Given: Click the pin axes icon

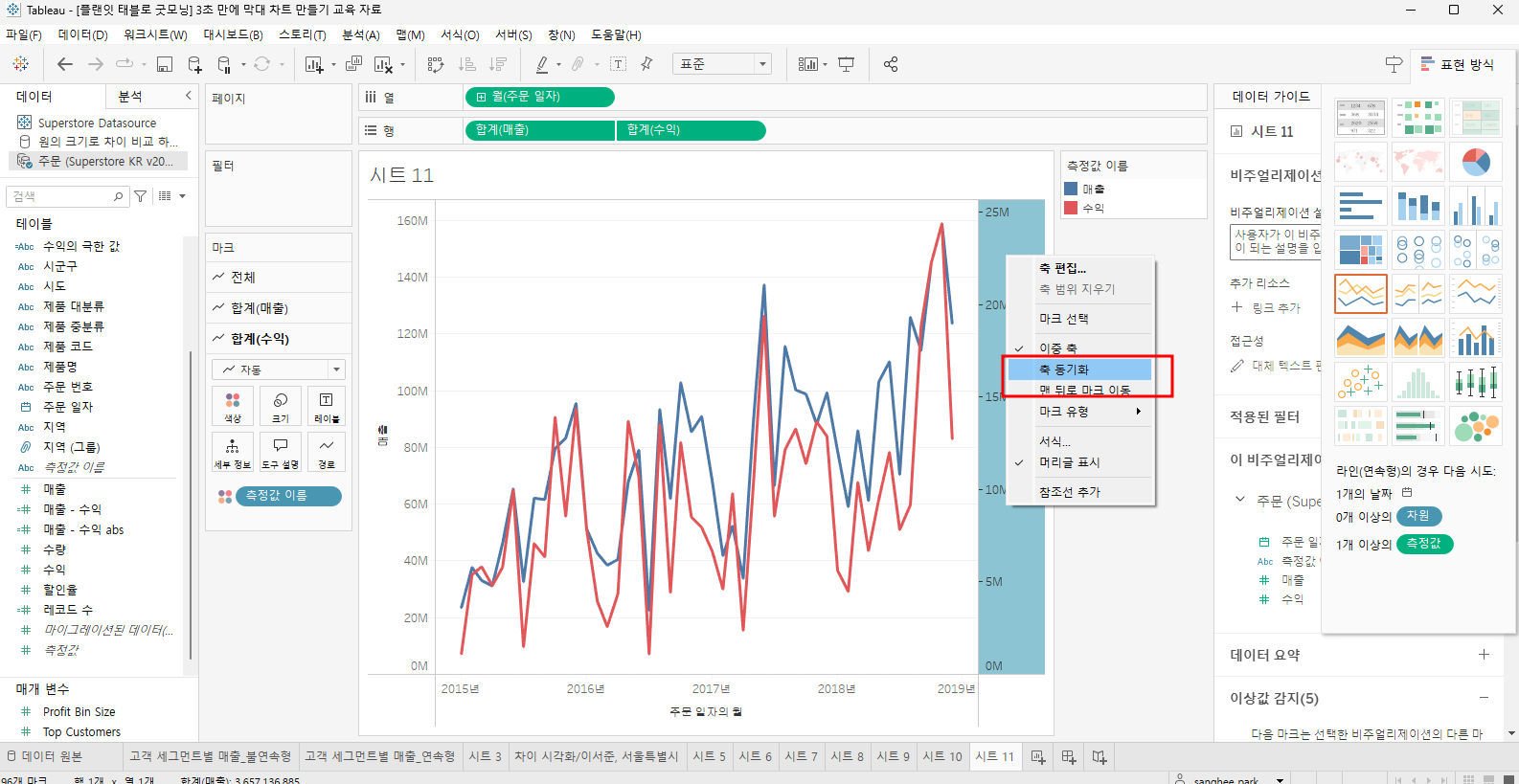Looking at the screenshot, I should (x=646, y=64).
